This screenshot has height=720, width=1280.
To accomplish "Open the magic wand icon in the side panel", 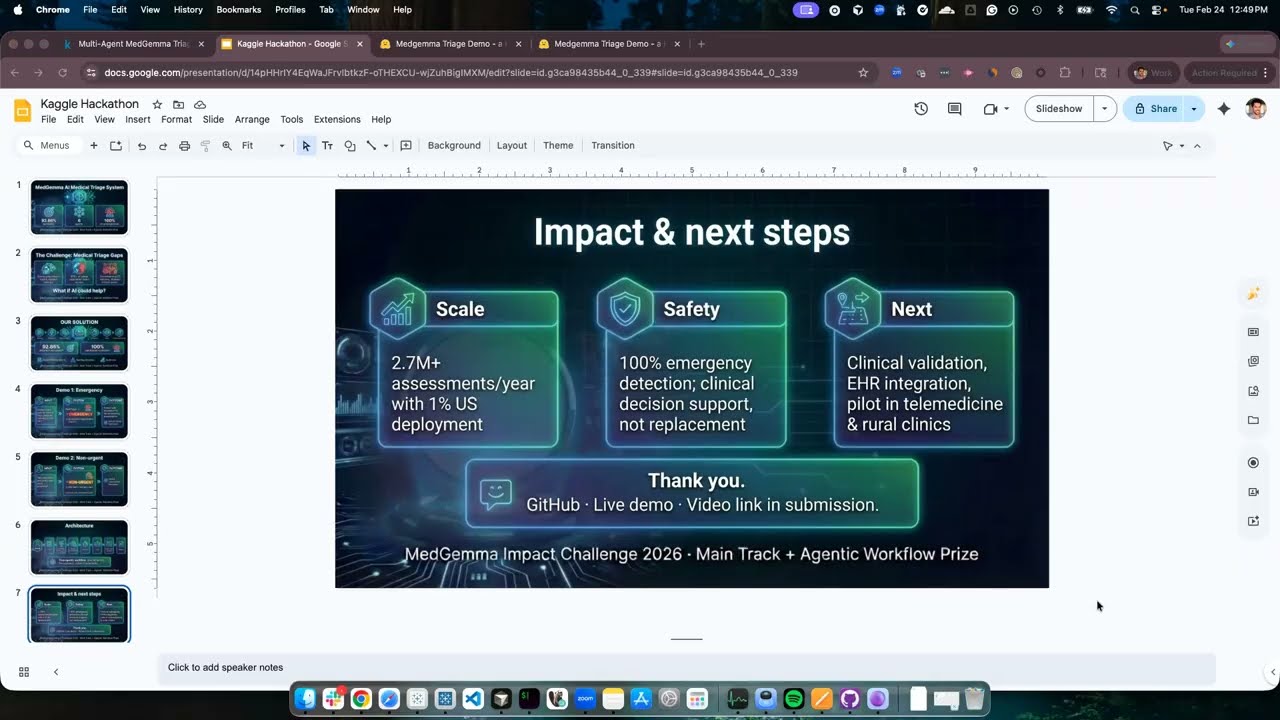I will point(1253,293).
